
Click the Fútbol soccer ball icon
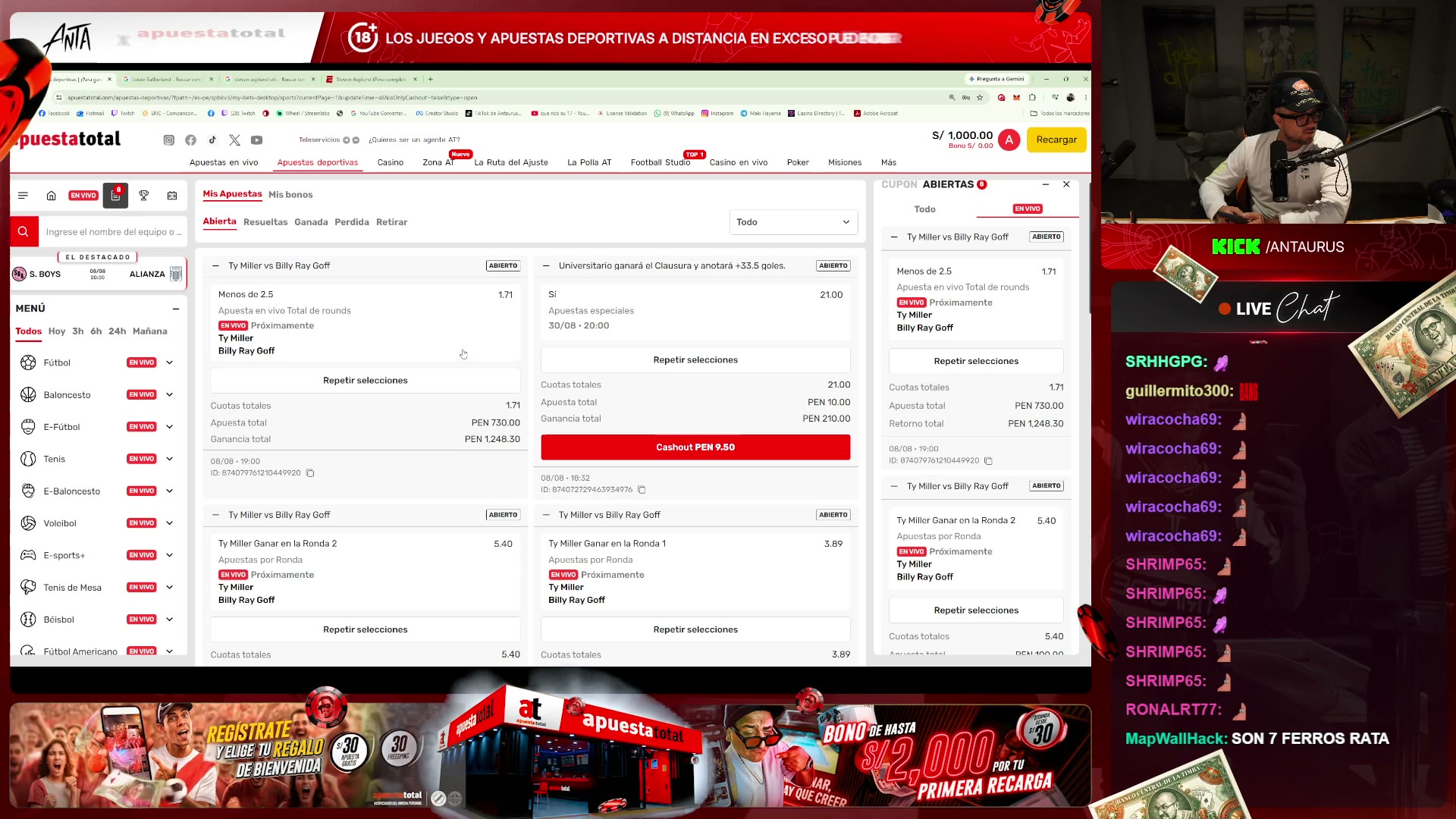point(28,362)
